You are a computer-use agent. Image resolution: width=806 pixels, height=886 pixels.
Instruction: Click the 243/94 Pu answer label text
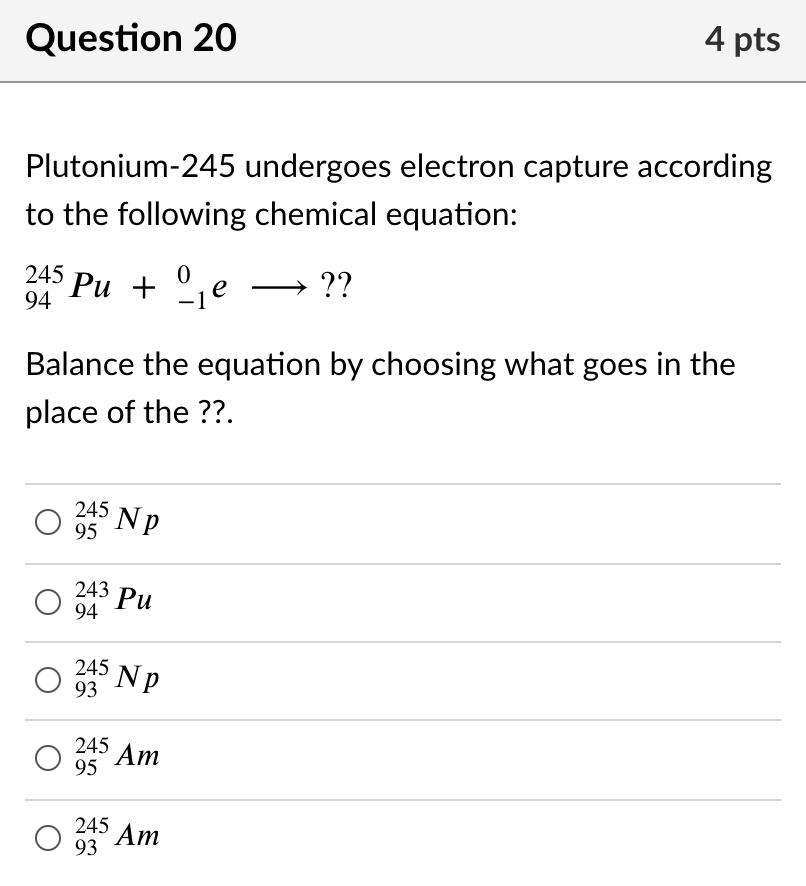[114, 601]
